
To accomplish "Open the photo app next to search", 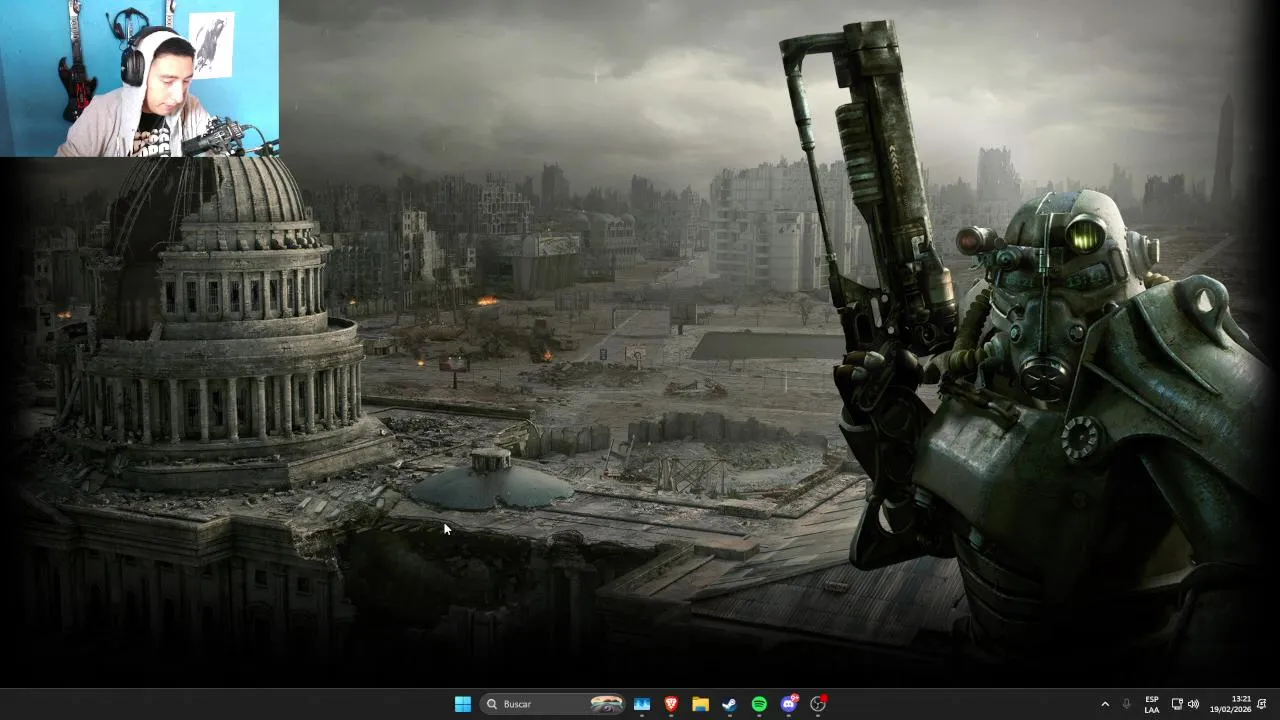I will pos(642,704).
